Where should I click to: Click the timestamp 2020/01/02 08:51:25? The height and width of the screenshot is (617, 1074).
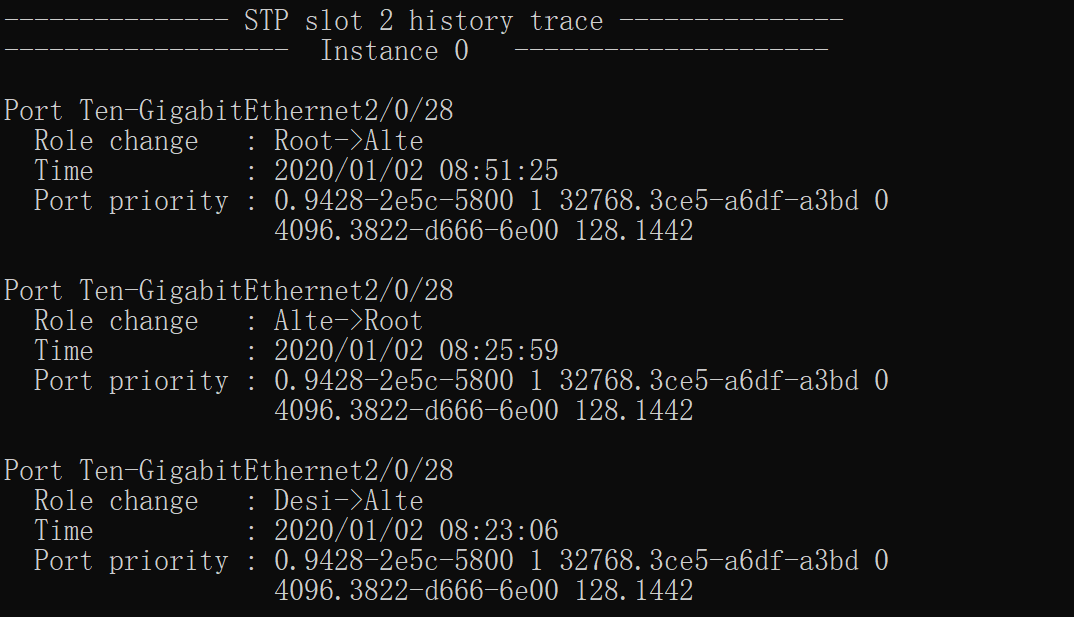(416, 171)
